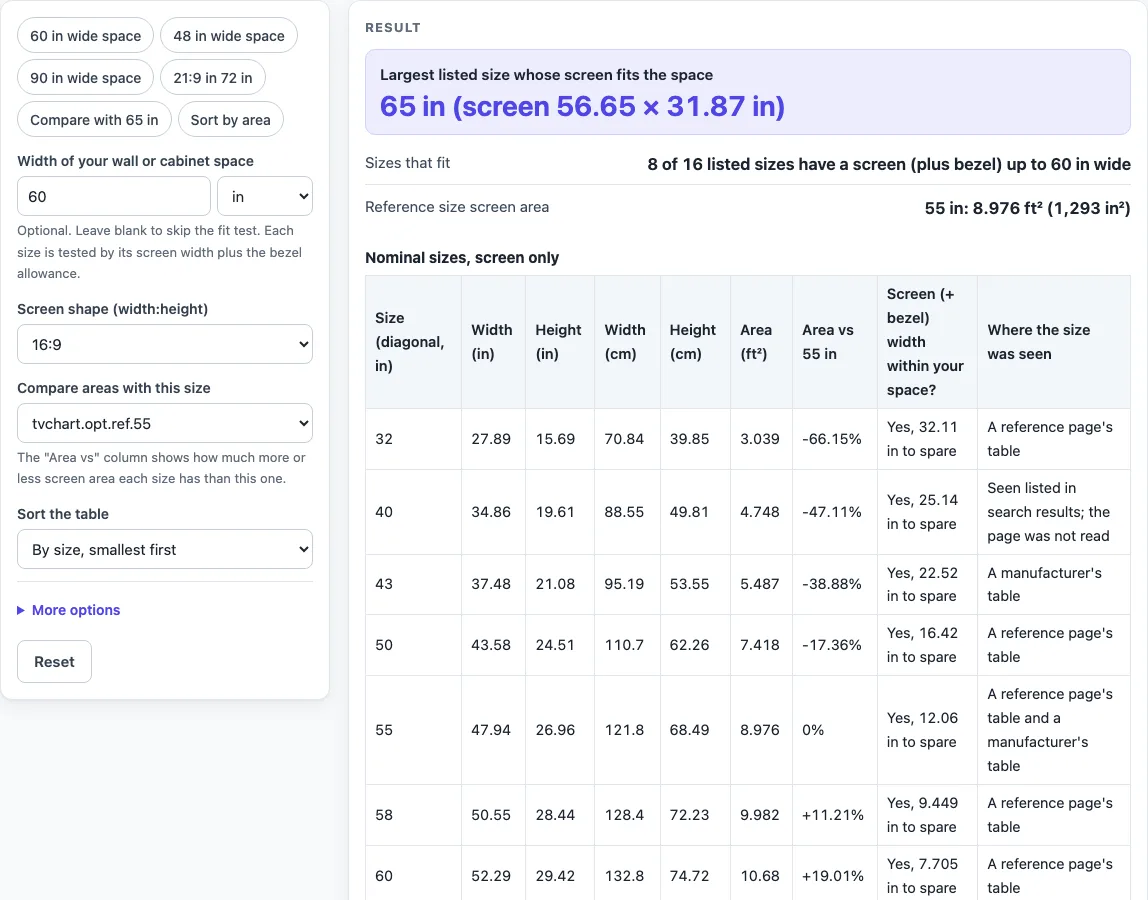Click the "55 in: 8.976 ft² (1,293 in²)" value
This screenshot has height=900, width=1148.
[x=1027, y=208]
